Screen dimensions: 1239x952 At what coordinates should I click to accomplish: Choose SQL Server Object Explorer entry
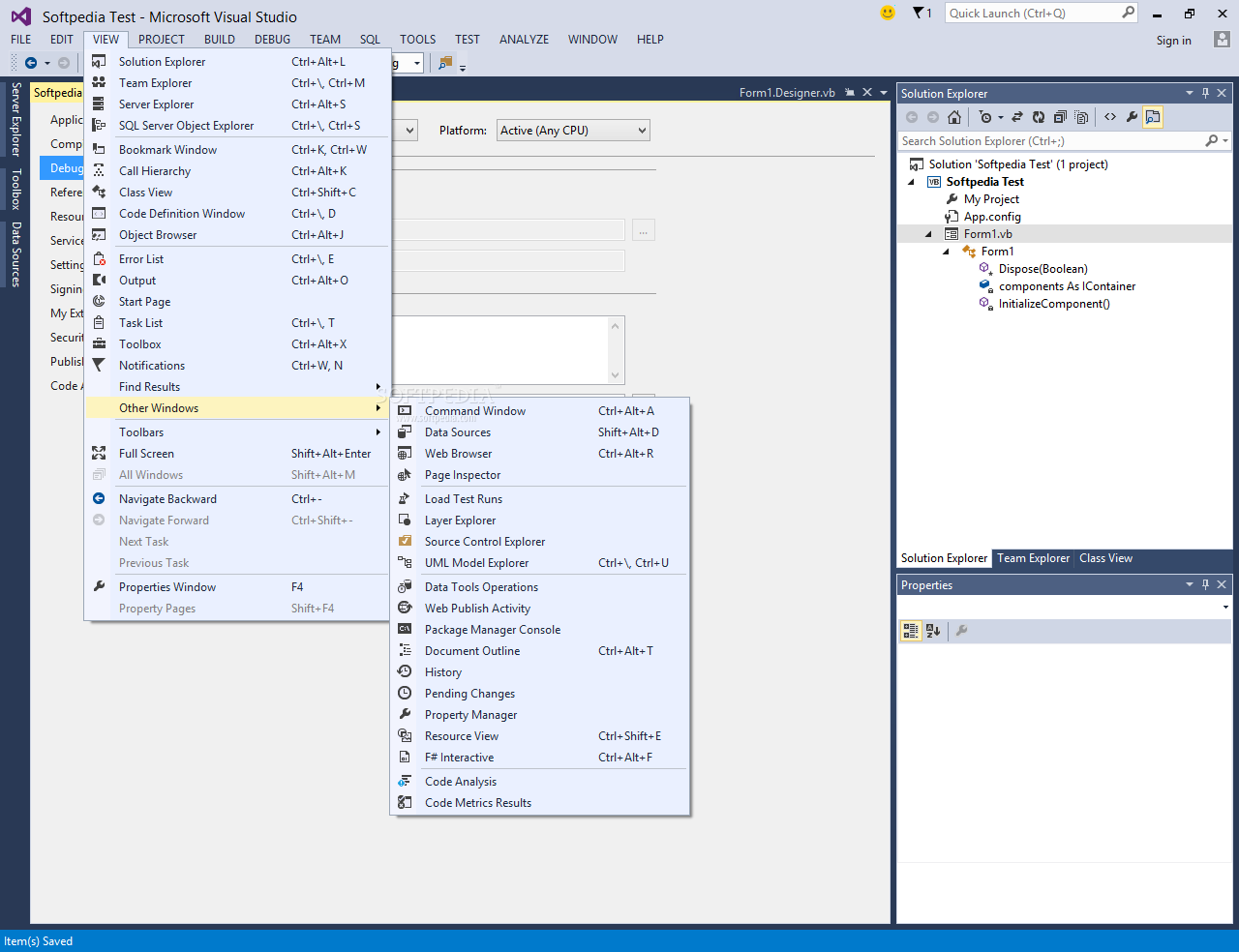coord(238,126)
